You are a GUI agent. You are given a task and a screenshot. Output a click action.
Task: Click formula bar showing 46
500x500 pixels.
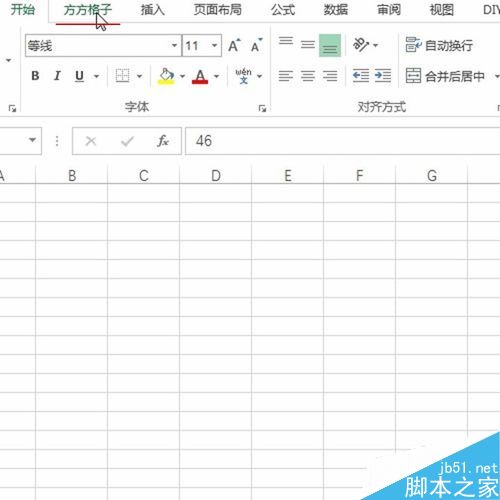click(343, 141)
